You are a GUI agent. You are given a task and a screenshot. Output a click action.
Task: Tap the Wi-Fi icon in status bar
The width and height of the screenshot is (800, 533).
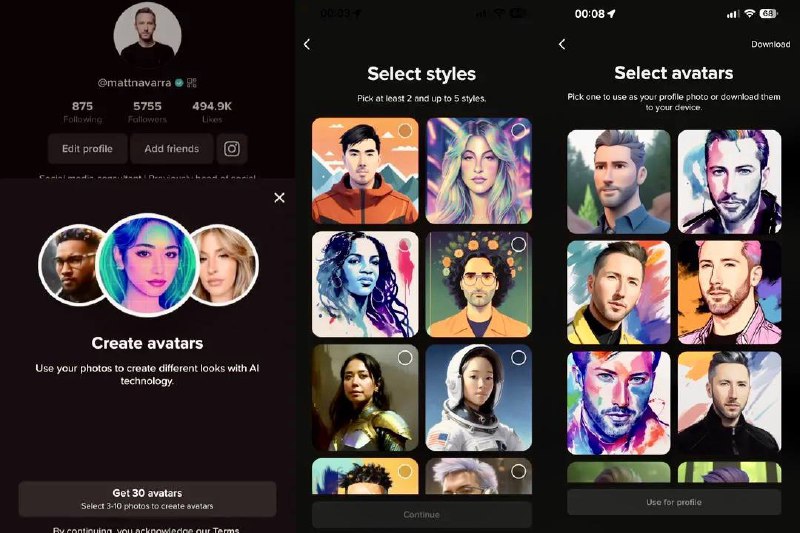click(x=749, y=14)
